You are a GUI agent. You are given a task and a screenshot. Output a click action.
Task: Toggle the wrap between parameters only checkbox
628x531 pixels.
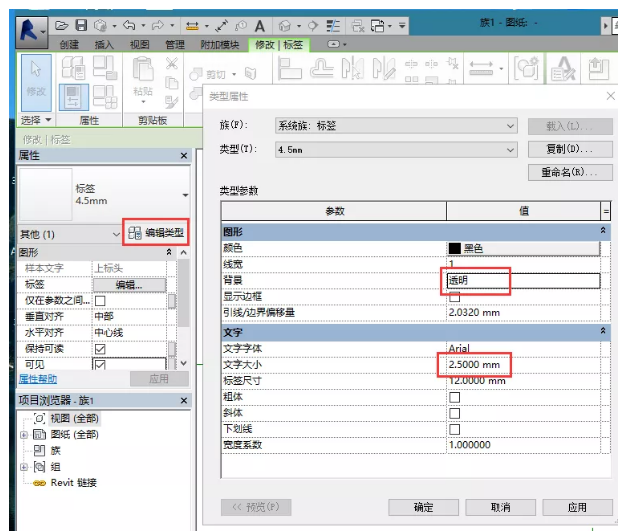point(100,301)
